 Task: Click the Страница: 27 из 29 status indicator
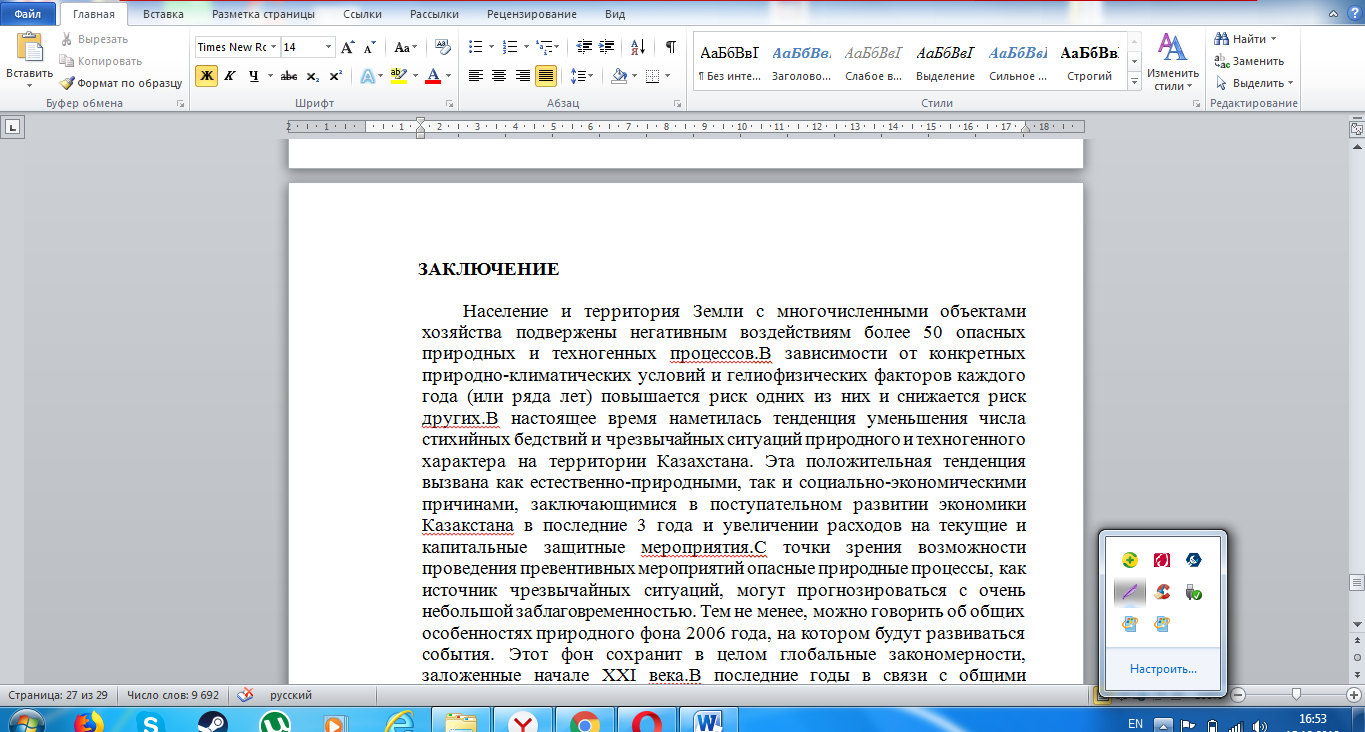click(x=59, y=695)
